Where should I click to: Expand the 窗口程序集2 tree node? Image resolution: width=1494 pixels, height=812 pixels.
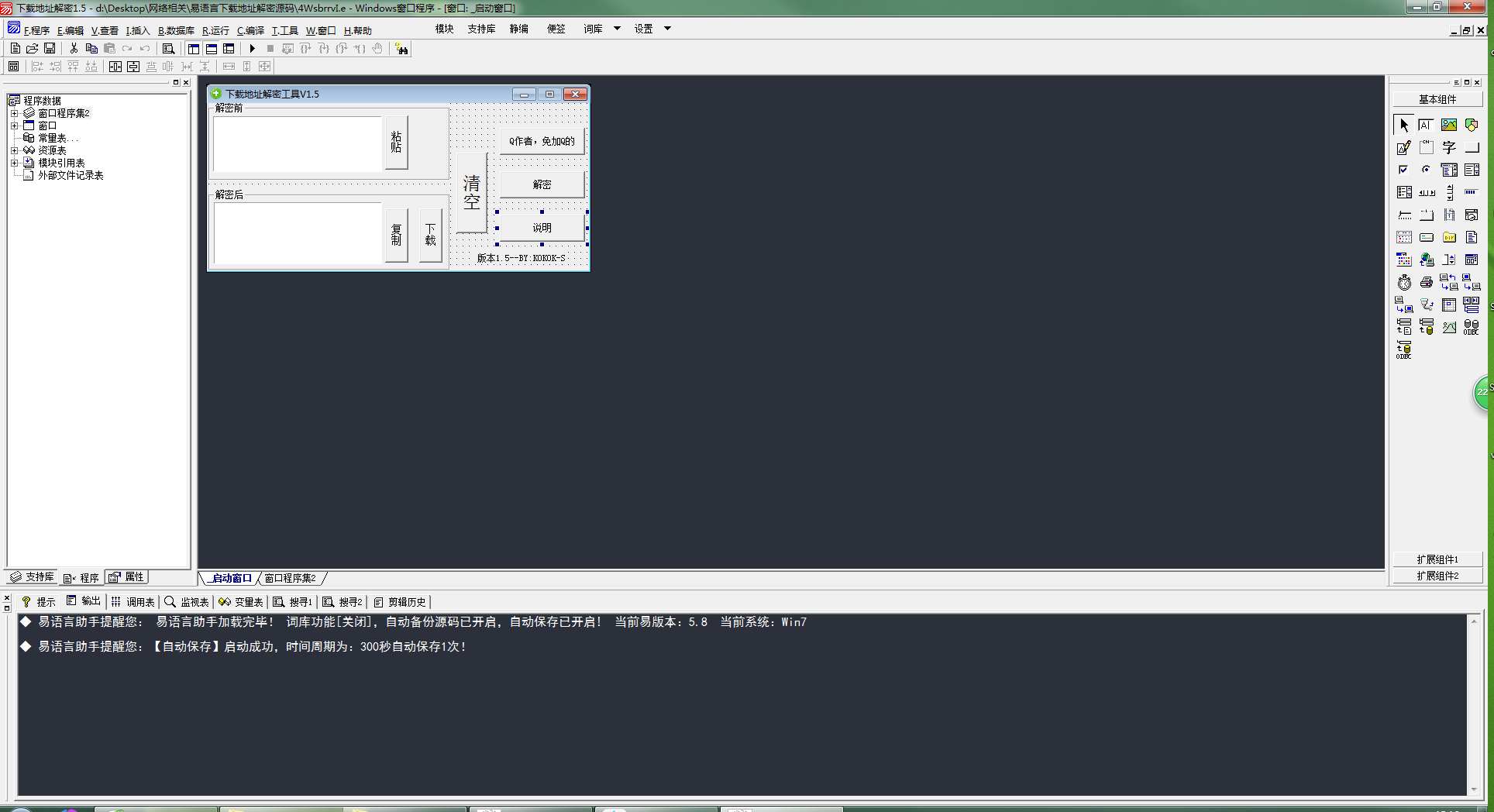click(x=14, y=113)
